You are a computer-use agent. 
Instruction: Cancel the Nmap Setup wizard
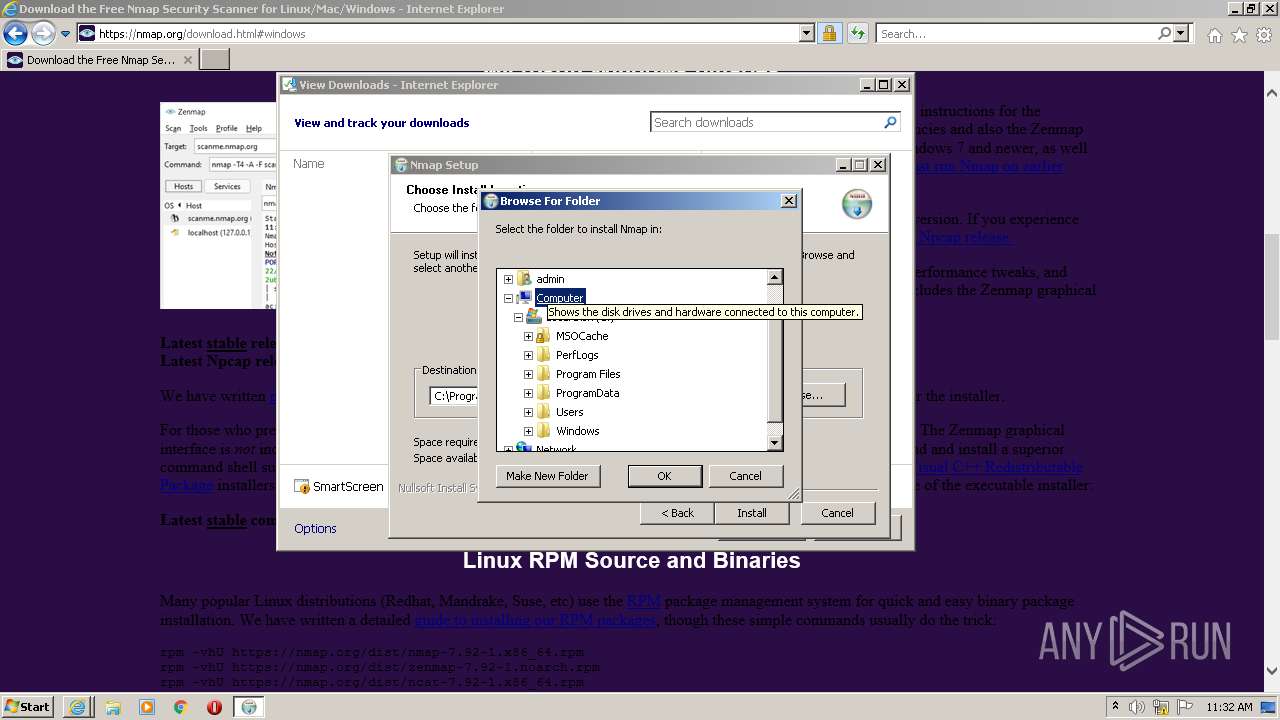click(837, 513)
